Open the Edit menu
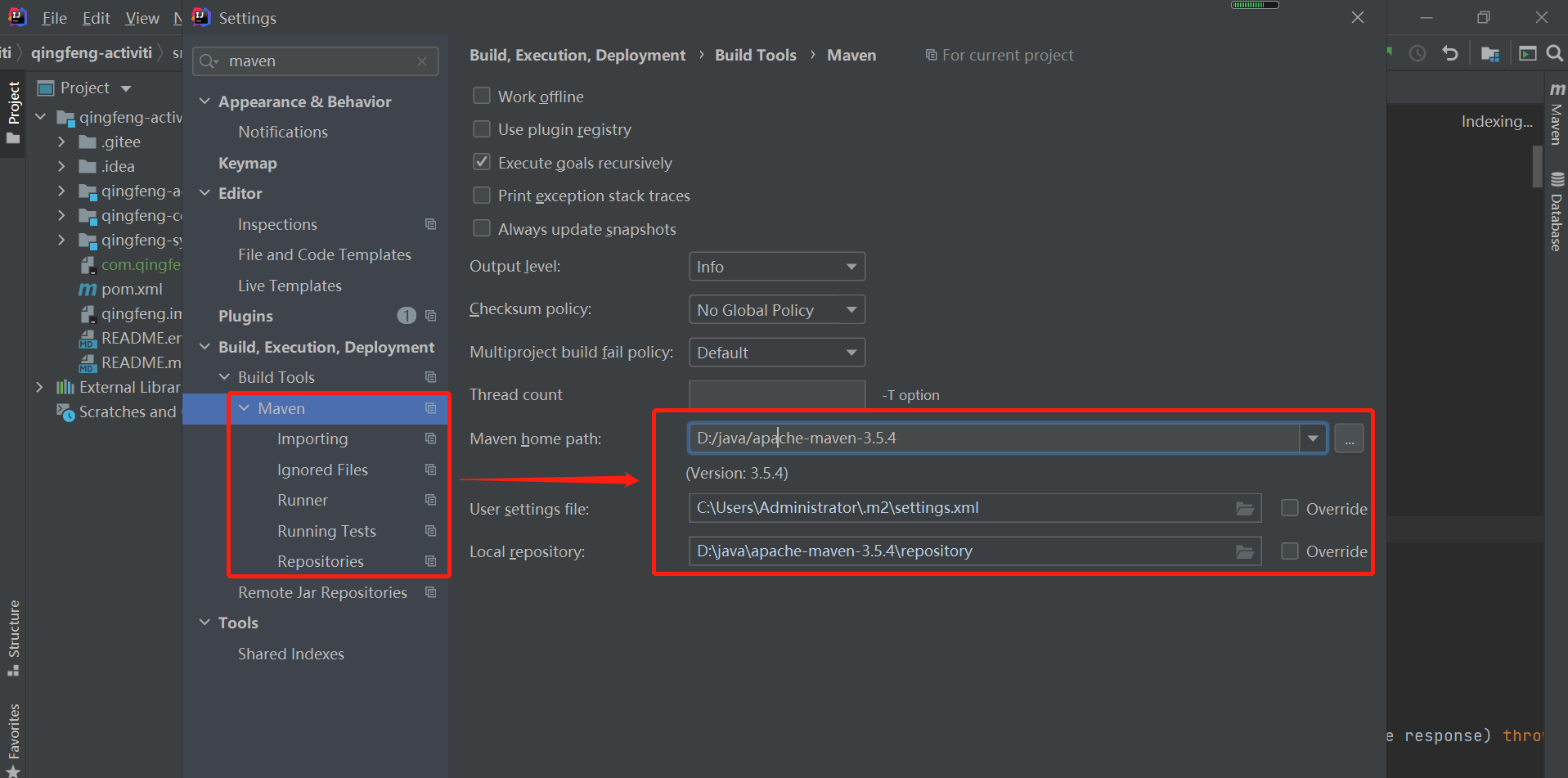The width and height of the screenshot is (1568, 778). click(x=96, y=18)
